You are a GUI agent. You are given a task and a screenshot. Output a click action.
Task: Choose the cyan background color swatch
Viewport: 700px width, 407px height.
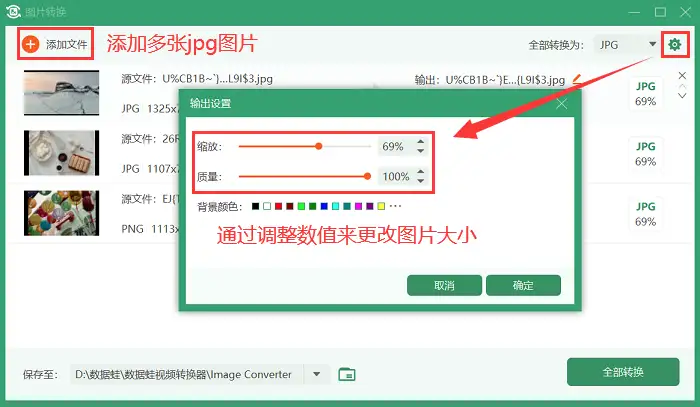335,206
